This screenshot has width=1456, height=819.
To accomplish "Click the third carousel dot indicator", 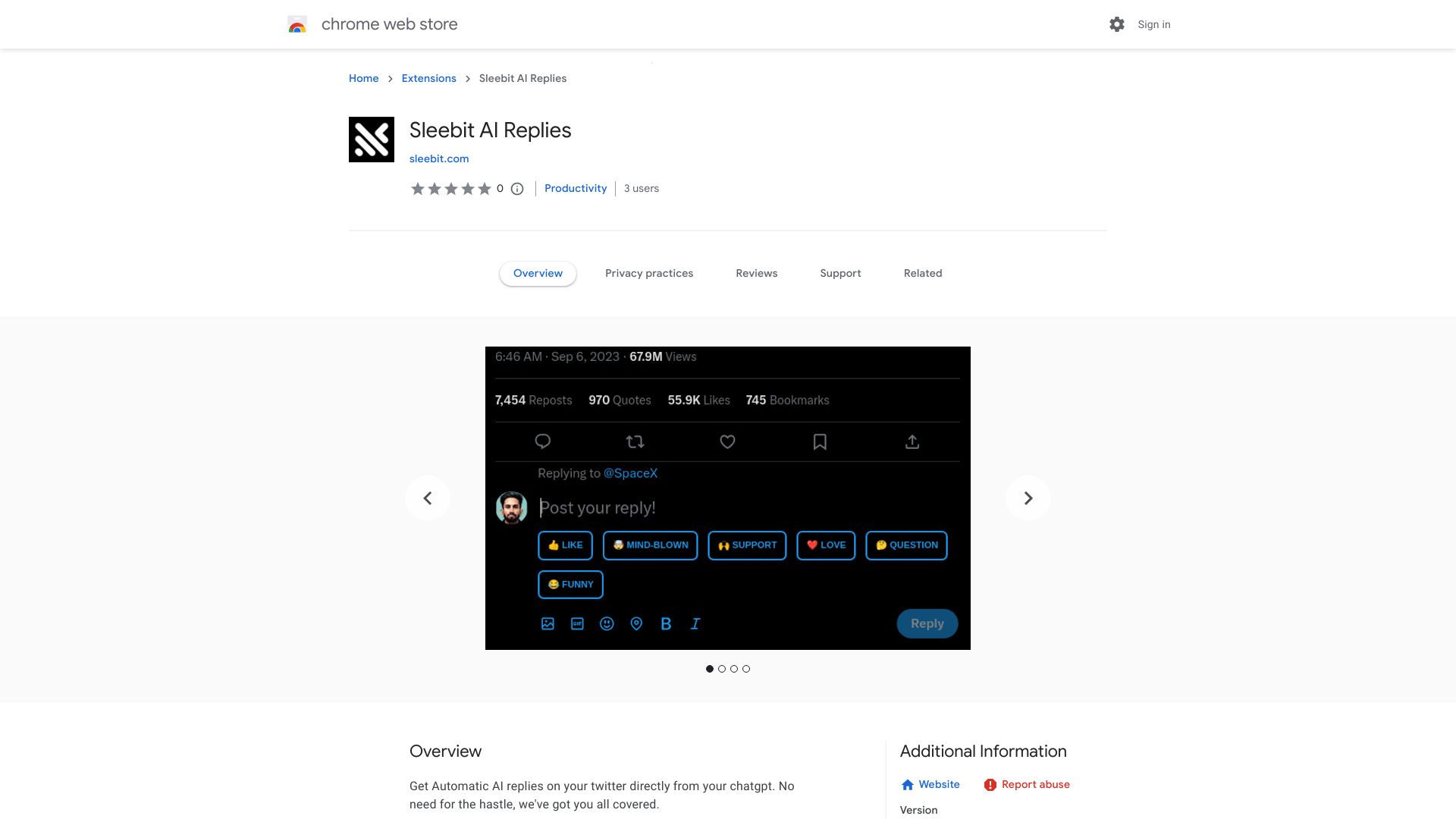I will 734,668.
